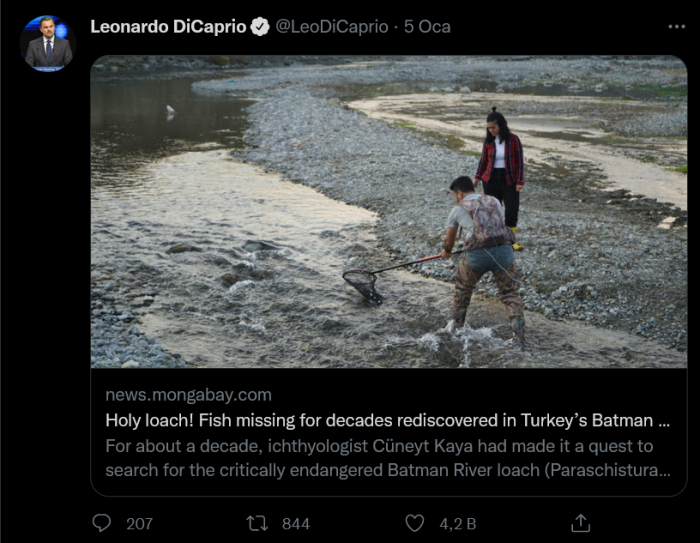Click the 207 replies count
700x543 pixels.
pos(140,523)
